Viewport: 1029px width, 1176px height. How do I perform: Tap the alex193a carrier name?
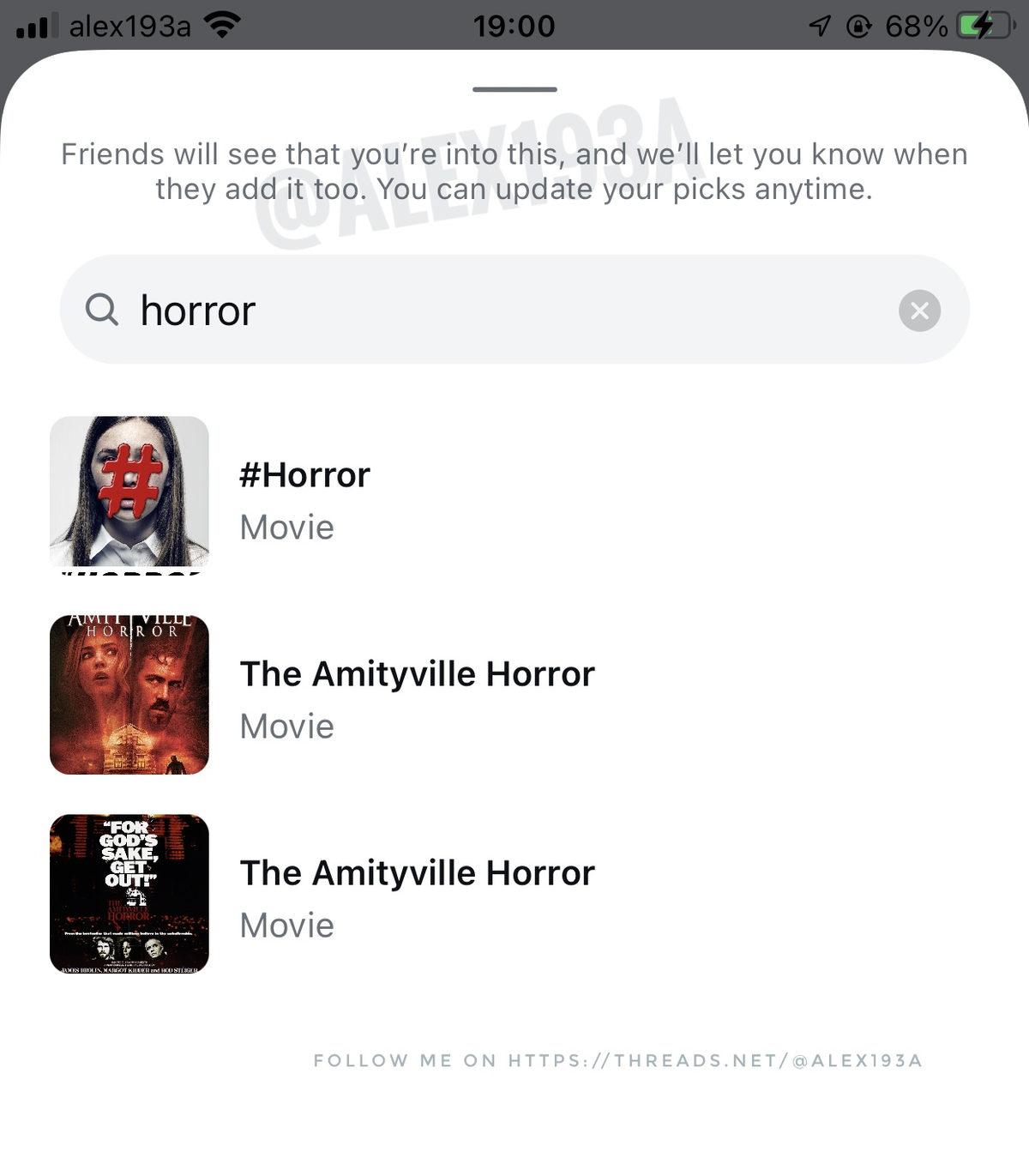129,27
